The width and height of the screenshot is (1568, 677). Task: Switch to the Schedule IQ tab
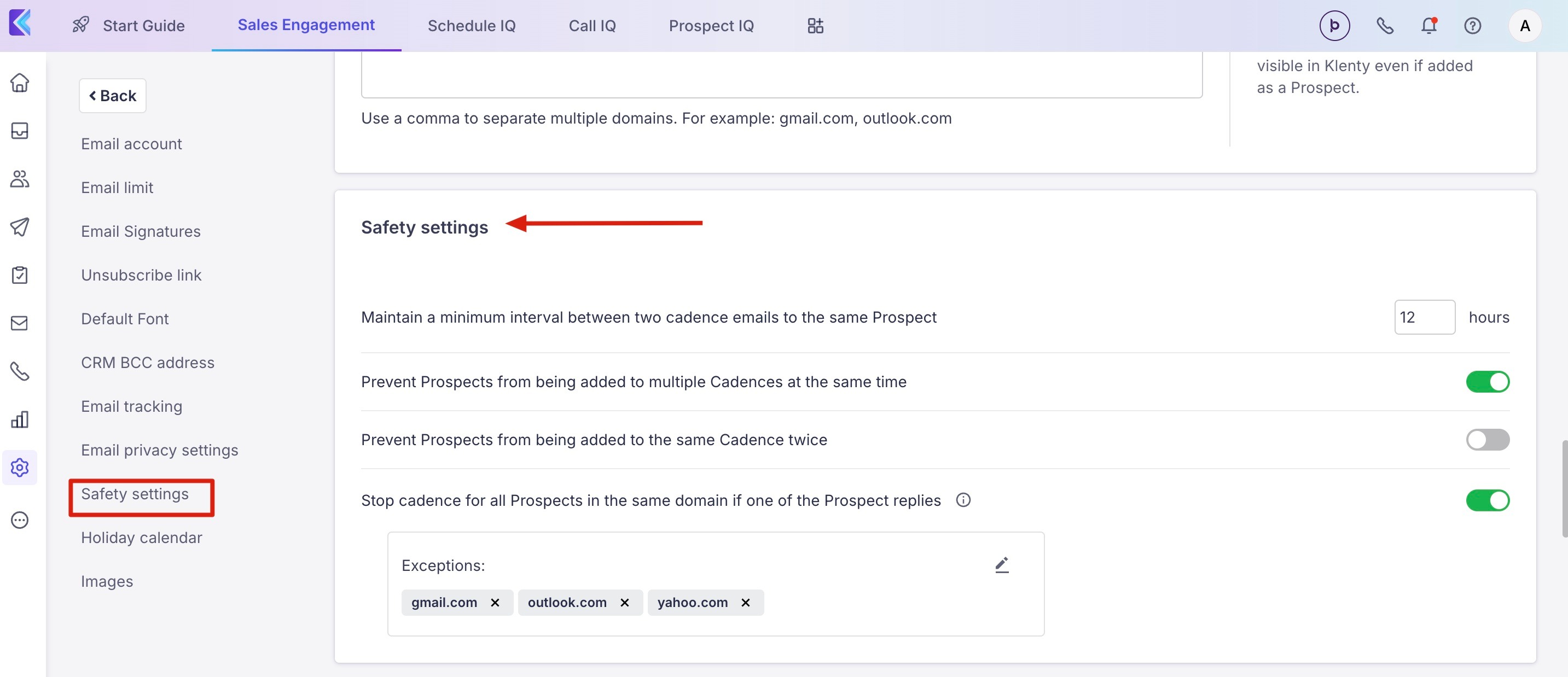[x=471, y=26]
